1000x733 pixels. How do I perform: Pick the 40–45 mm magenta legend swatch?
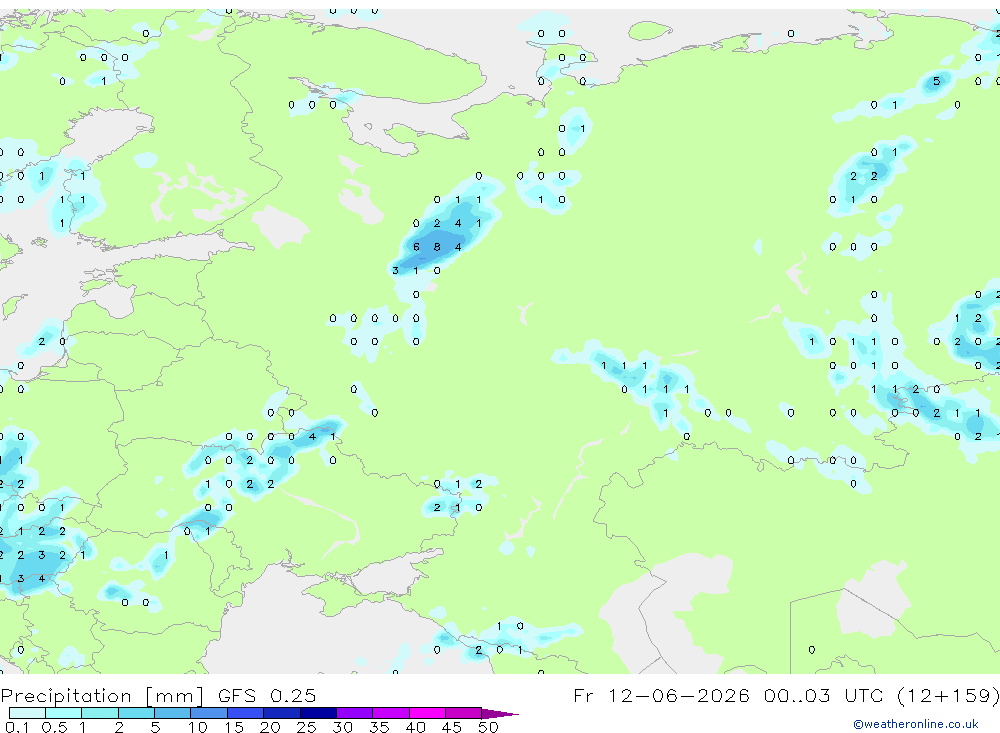(x=427, y=713)
